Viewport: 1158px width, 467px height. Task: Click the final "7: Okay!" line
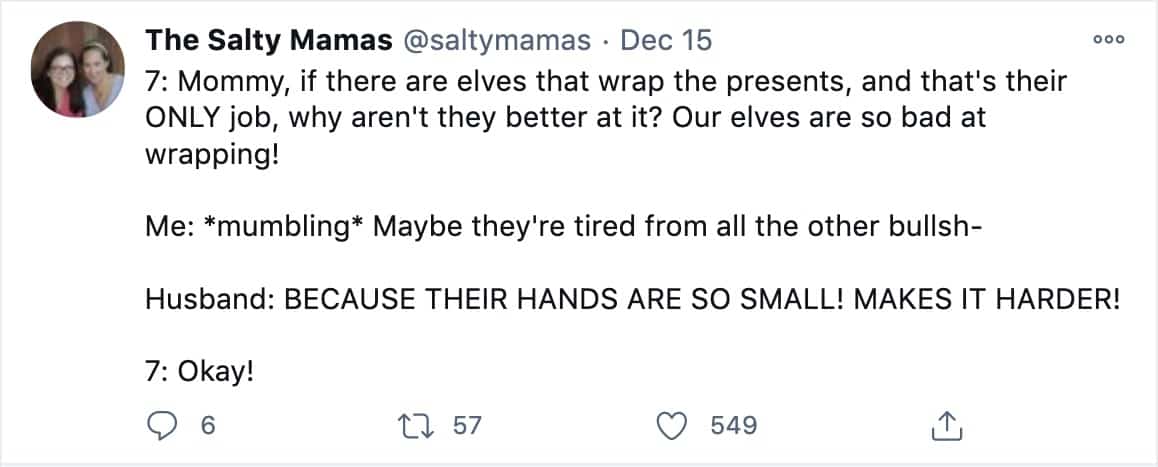point(199,372)
